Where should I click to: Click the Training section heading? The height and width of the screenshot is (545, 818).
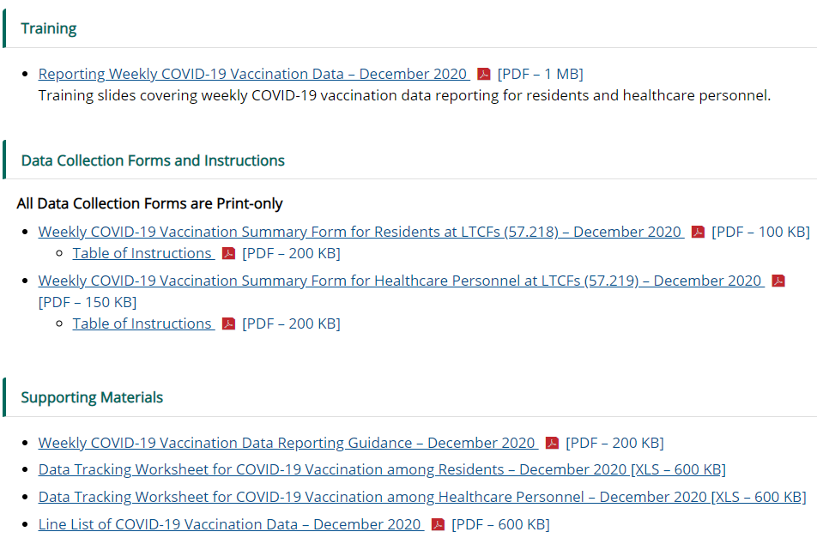tap(49, 28)
